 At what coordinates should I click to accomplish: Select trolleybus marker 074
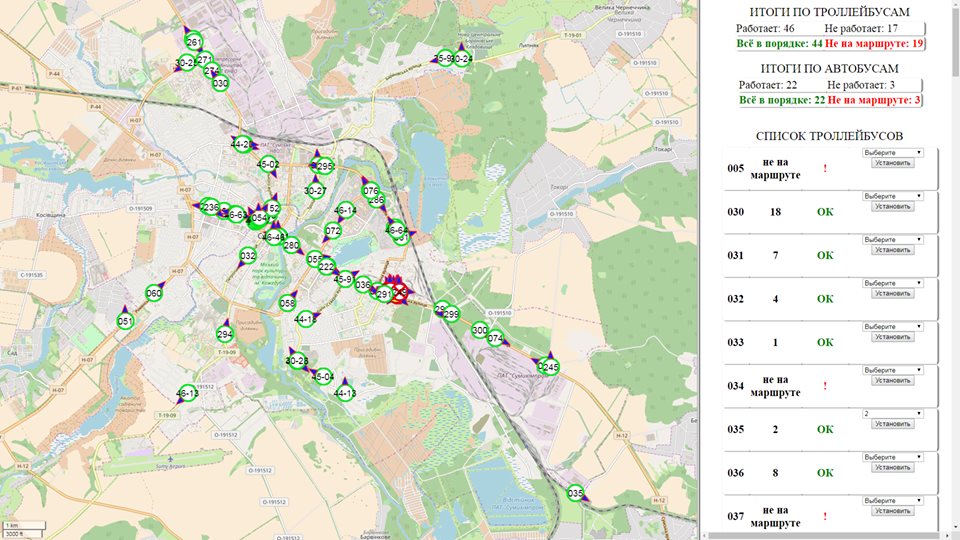click(x=495, y=337)
